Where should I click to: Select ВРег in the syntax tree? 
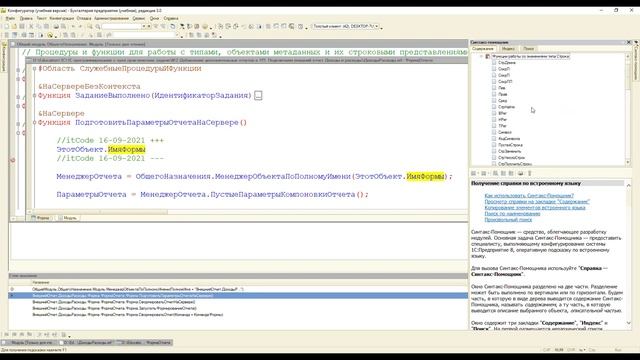[x=502, y=113]
